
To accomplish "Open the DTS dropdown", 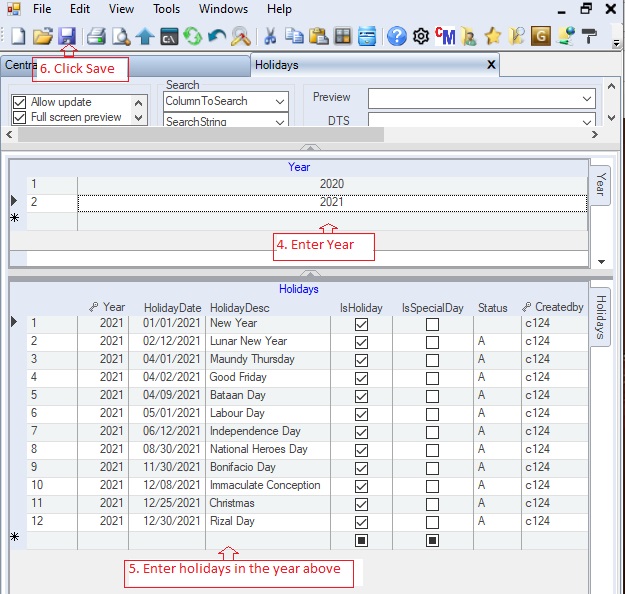I will [x=587, y=121].
